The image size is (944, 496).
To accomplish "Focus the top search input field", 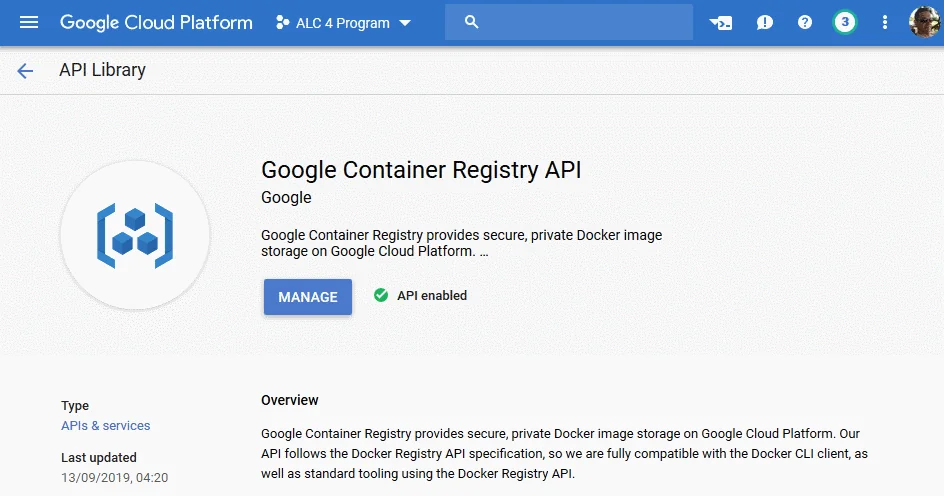I will pos(569,22).
